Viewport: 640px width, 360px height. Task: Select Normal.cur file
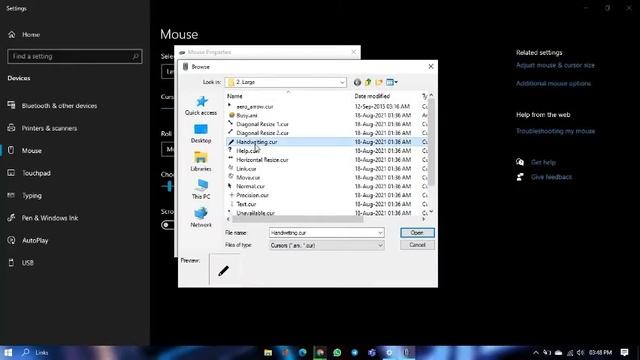coord(250,187)
